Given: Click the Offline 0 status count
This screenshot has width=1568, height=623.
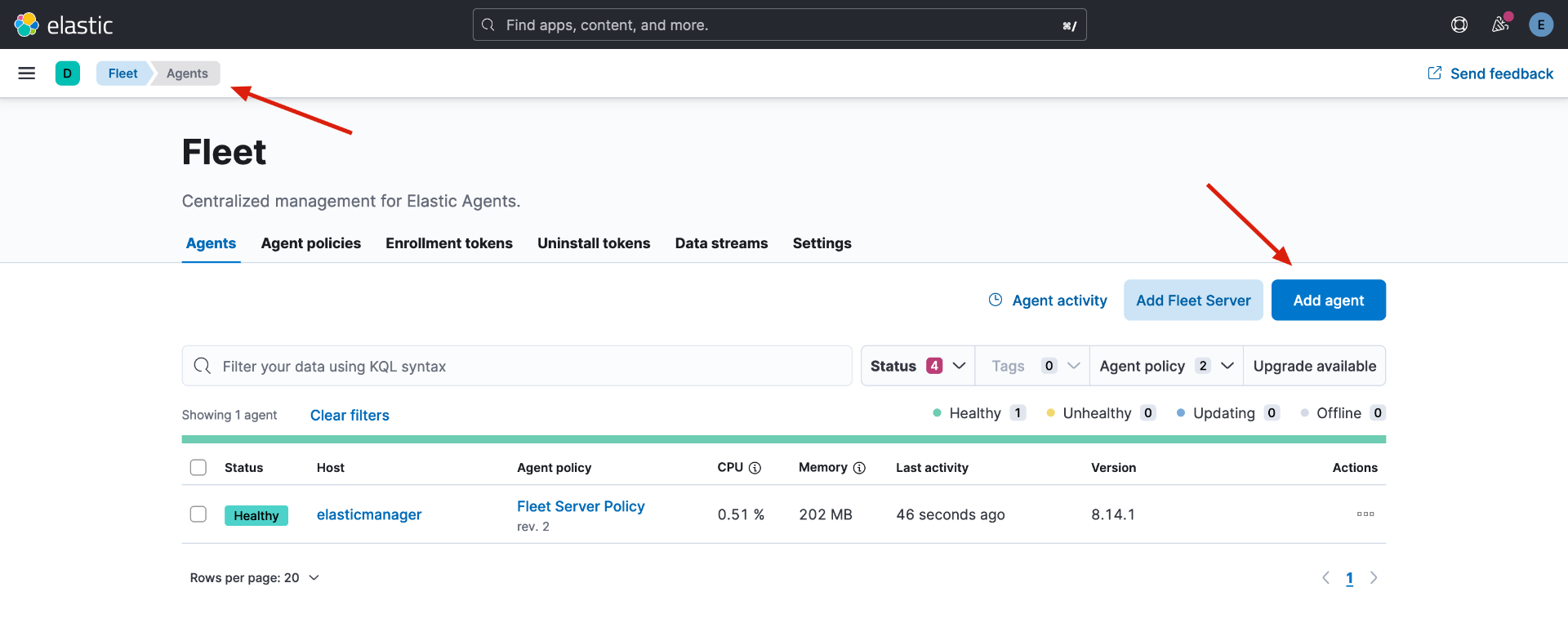Looking at the screenshot, I should pyautogui.click(x=1343, y=413).
